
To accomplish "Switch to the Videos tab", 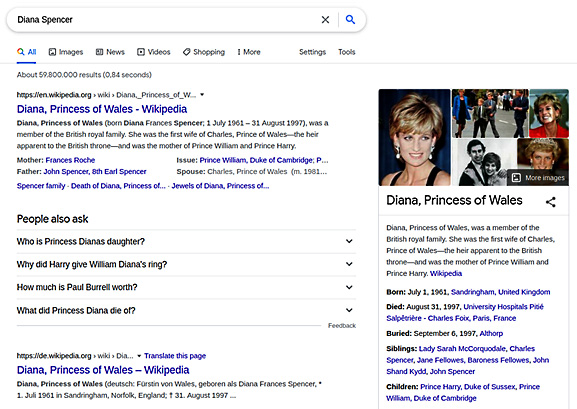I will [153, 52].
